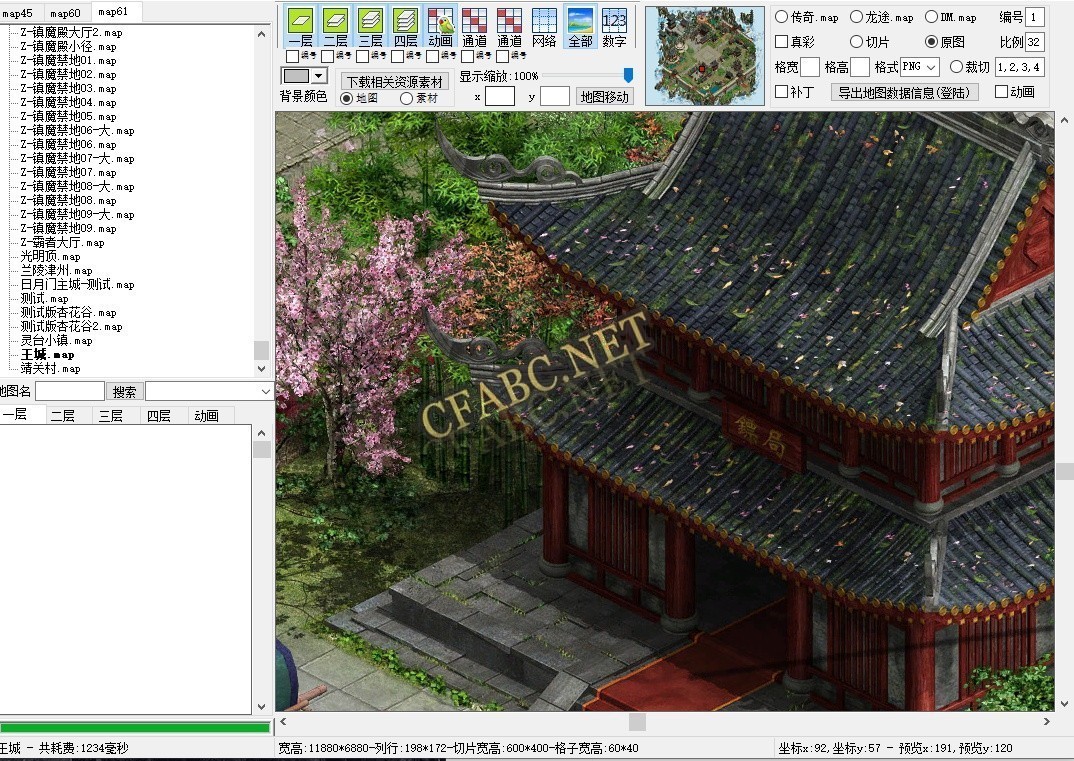
Task: Select Z-霸者大厅.map in the list
Action: tap(62, 242)
